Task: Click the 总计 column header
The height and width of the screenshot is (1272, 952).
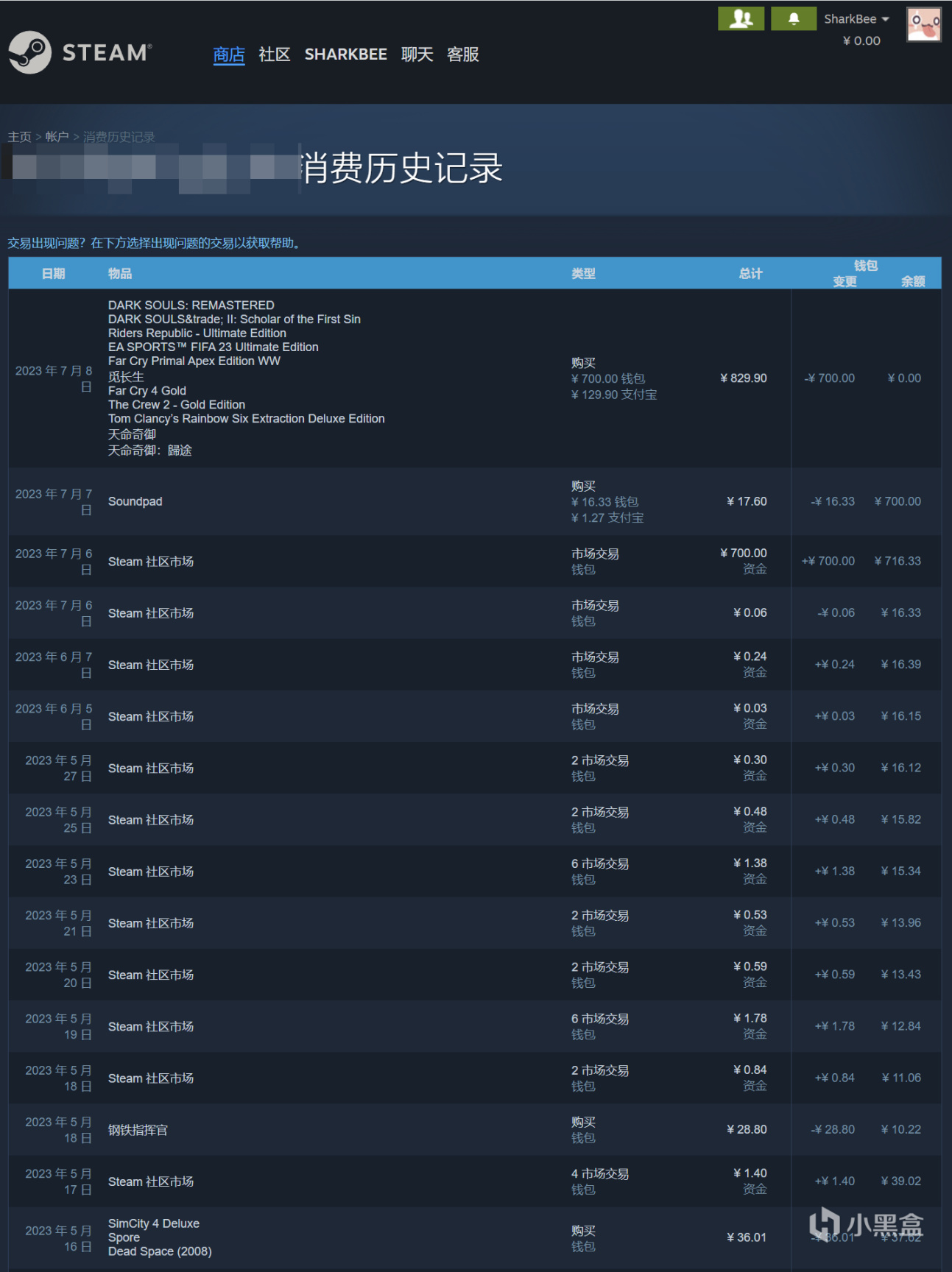Action: (x=750, y=274)
